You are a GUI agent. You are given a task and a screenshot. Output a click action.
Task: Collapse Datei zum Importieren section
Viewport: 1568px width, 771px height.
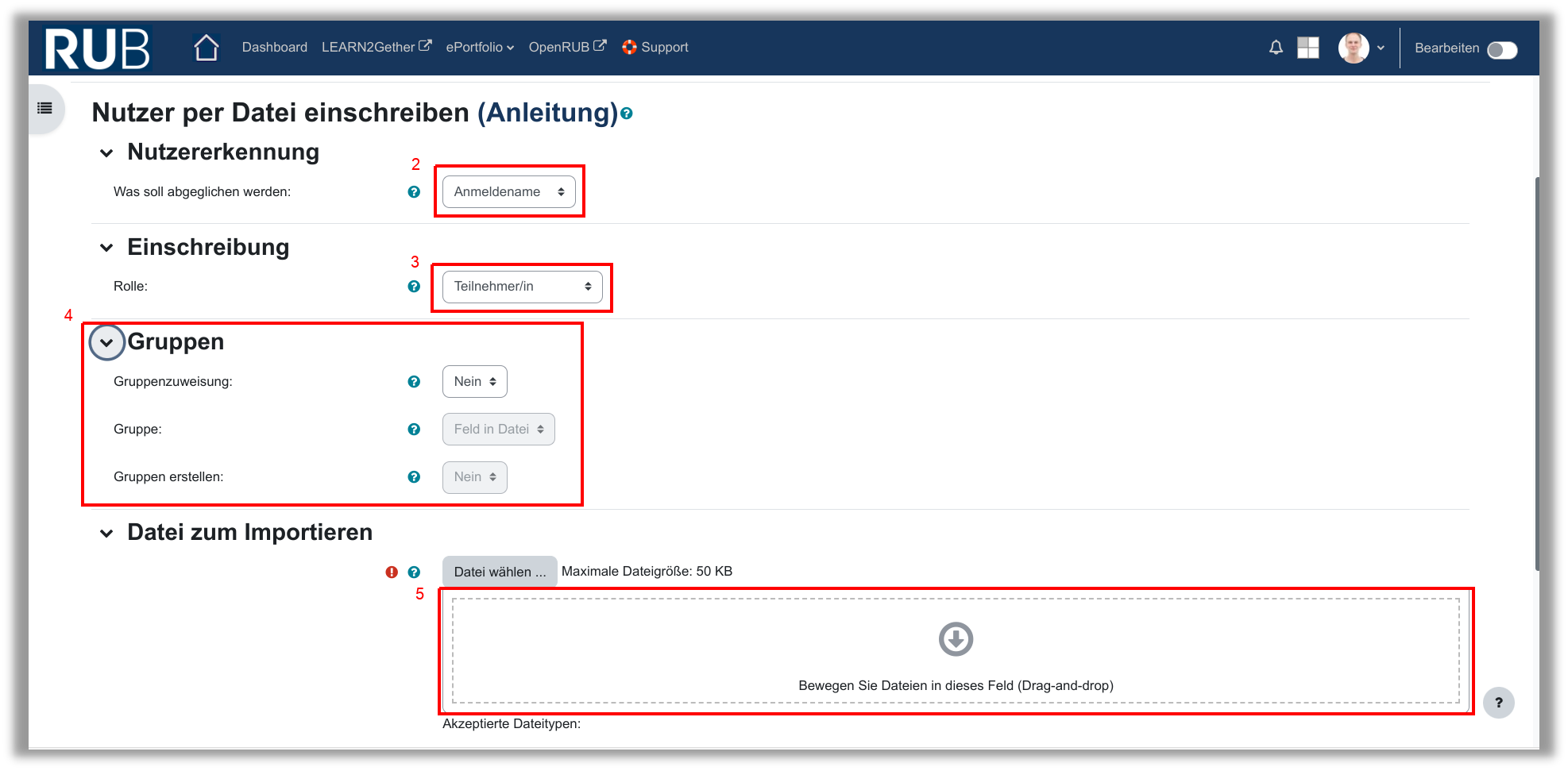click(x=106, y=534)
